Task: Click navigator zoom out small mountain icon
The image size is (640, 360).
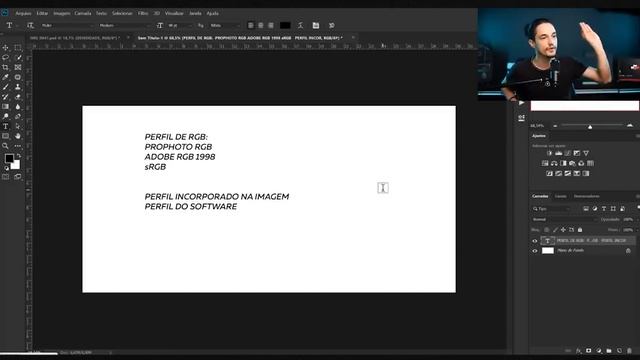Action: pos(555,126)
